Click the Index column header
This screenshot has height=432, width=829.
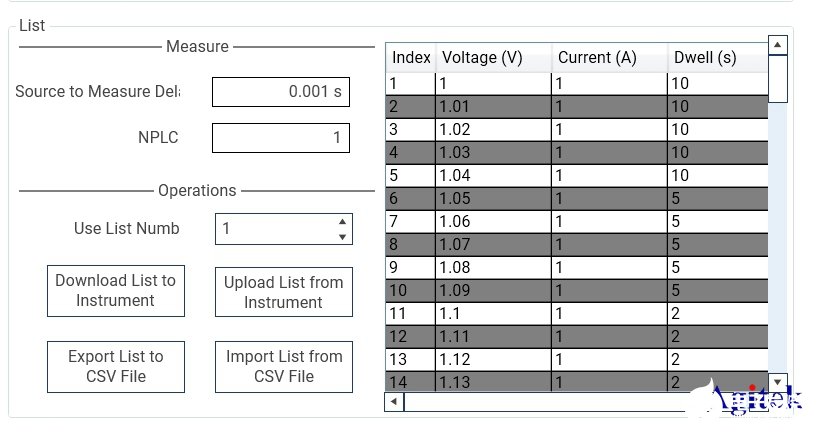(x=411, y=58)
